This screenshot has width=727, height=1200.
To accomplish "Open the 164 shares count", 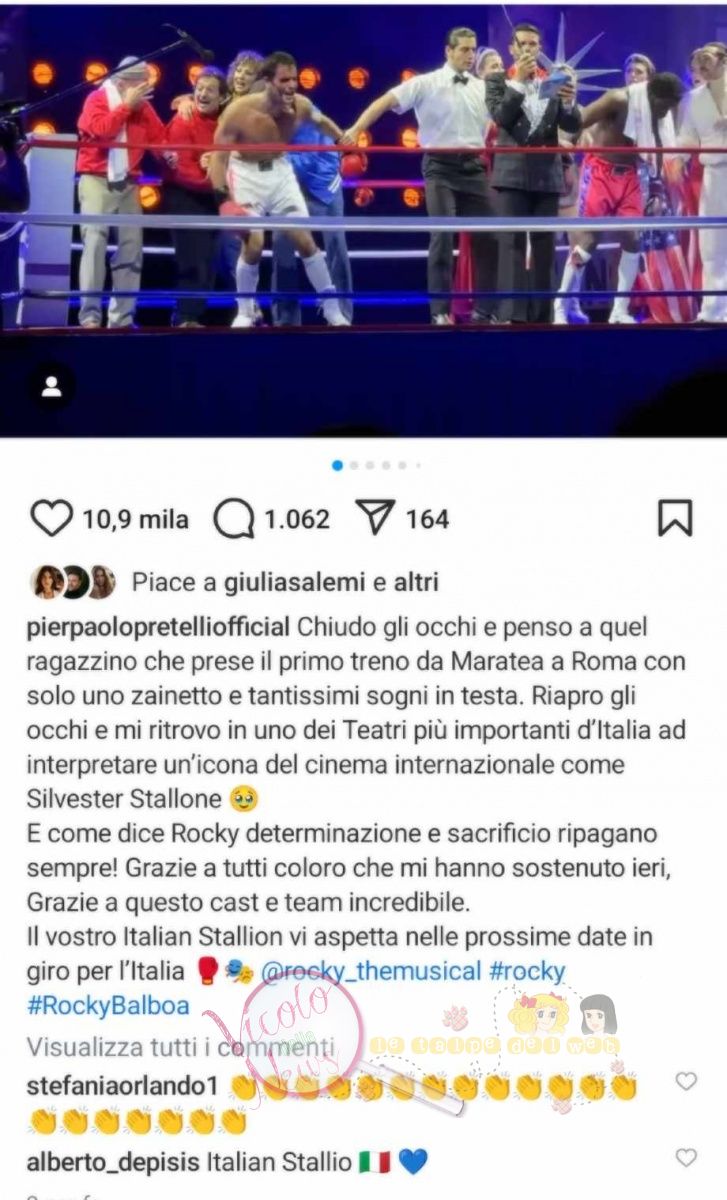I will pos(427,519).
